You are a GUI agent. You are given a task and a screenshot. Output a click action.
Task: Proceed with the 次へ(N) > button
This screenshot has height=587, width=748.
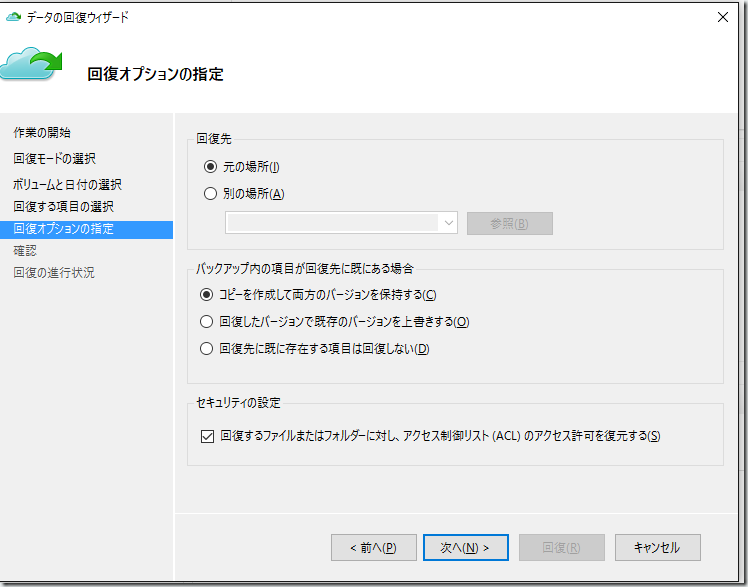(x=466, y=547)
